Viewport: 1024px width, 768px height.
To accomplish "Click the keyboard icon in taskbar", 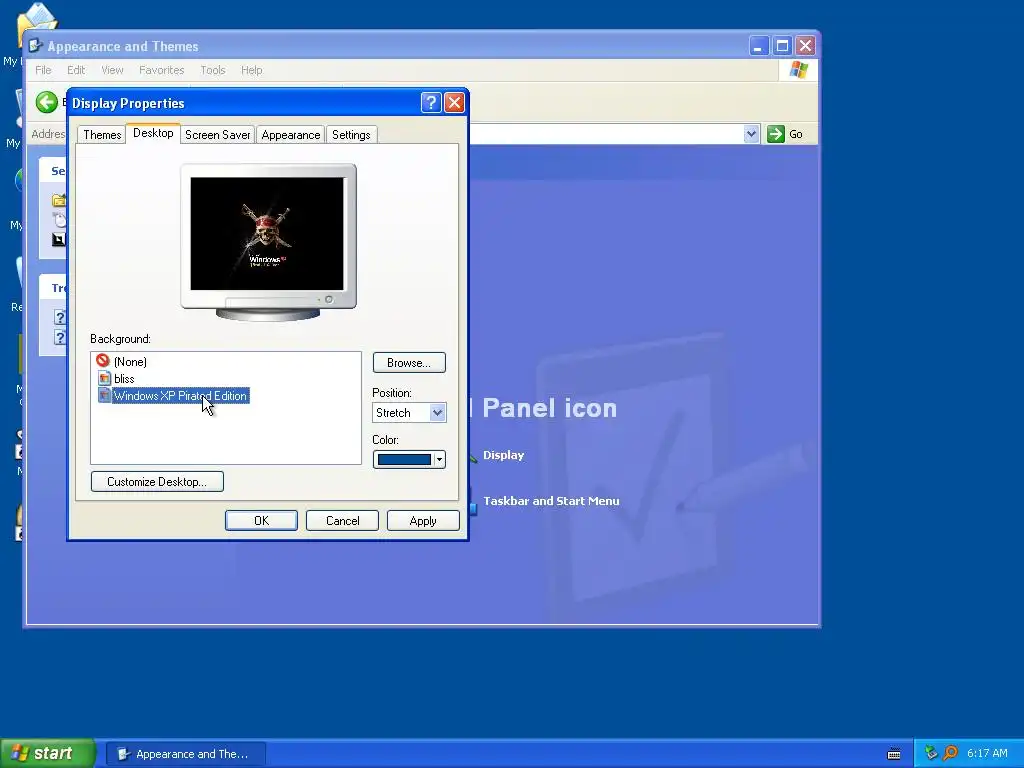I will [894, 754].
